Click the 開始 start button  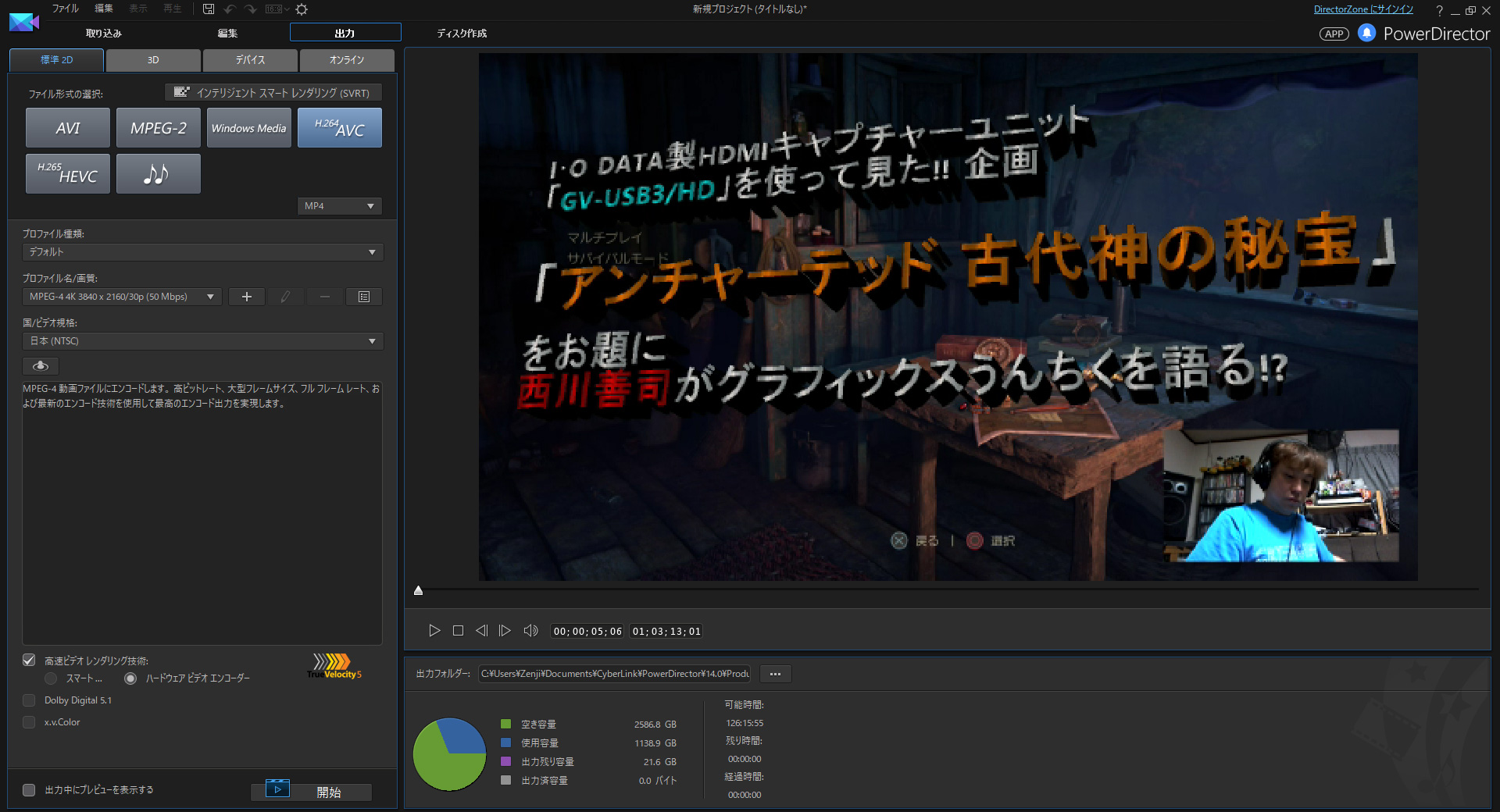click(x=328, y=792)
